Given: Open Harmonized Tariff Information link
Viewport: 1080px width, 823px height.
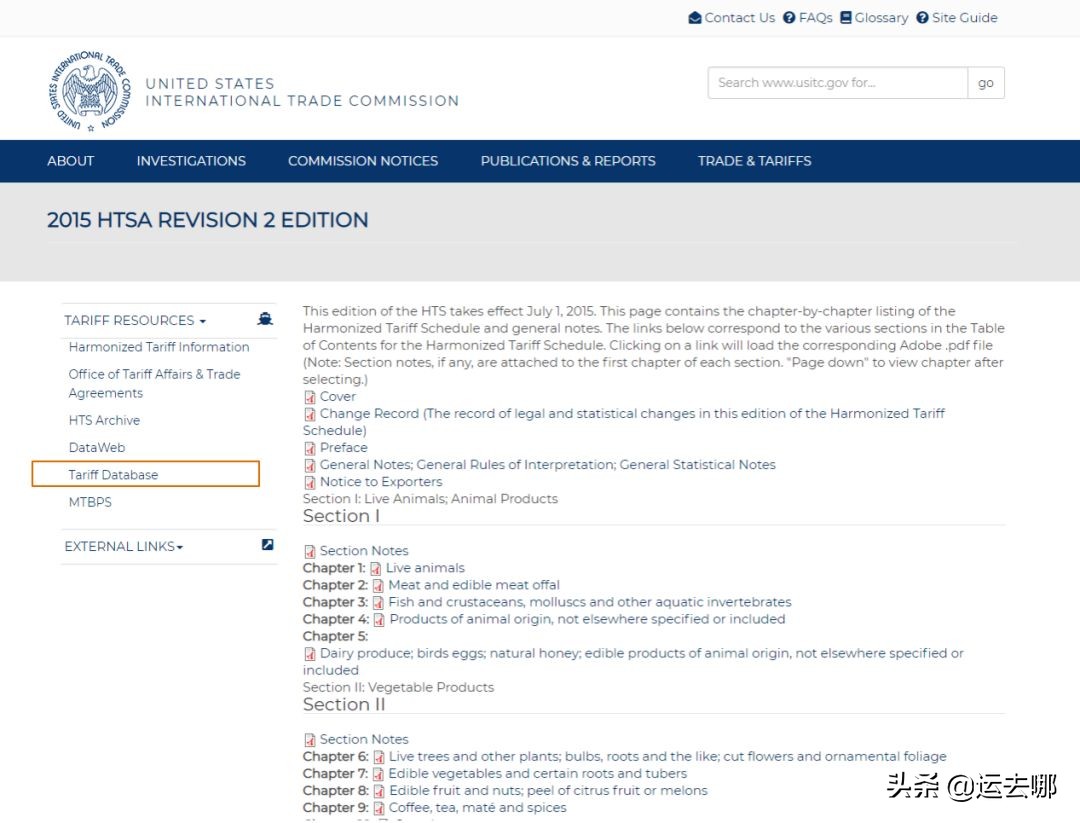Looking at the screenshot, I should pyautogui.click(x=158, y=347).
